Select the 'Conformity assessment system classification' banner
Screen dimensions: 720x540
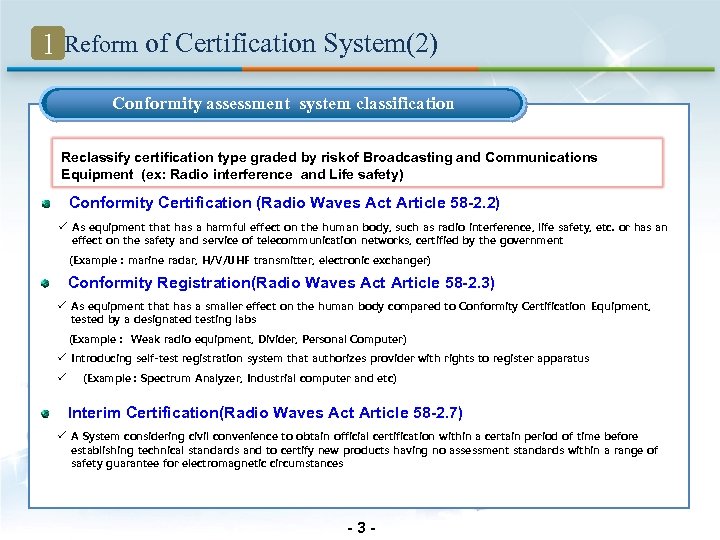click(283, 104)
